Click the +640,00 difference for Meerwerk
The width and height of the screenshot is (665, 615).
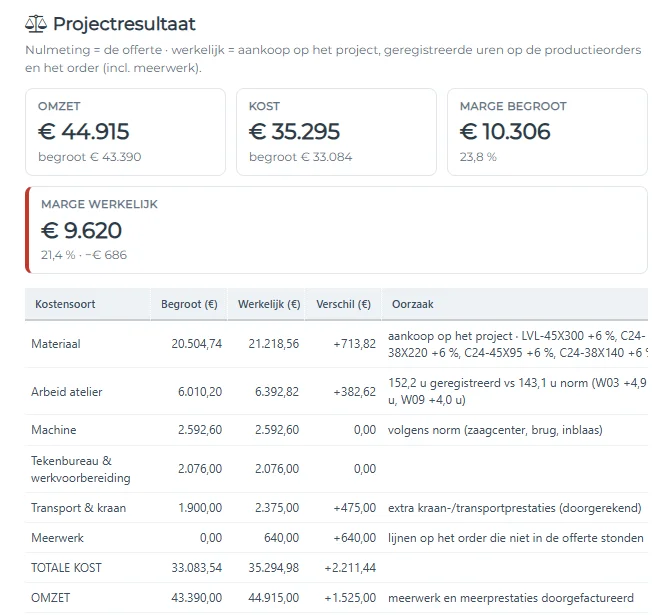355,538
